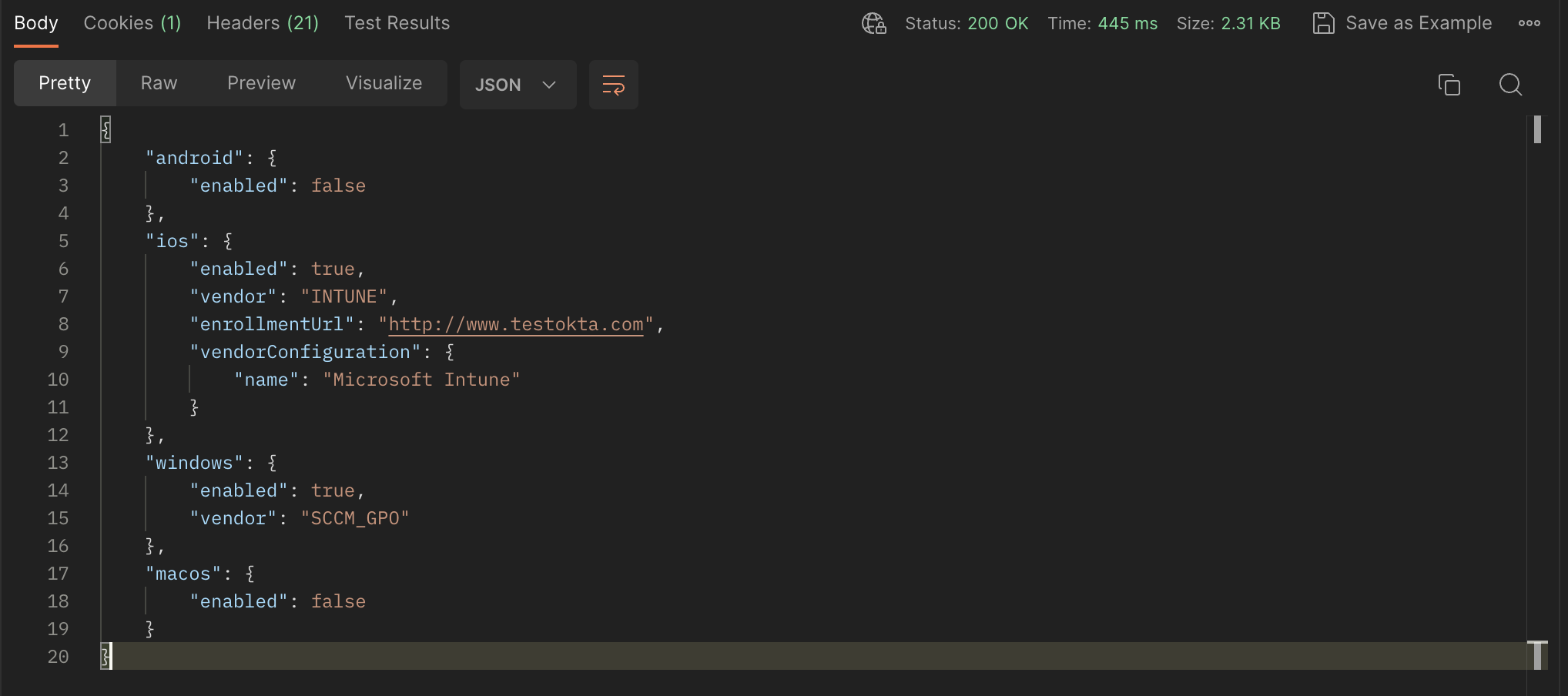Open the Test Results tab

(x=397, y=23)
